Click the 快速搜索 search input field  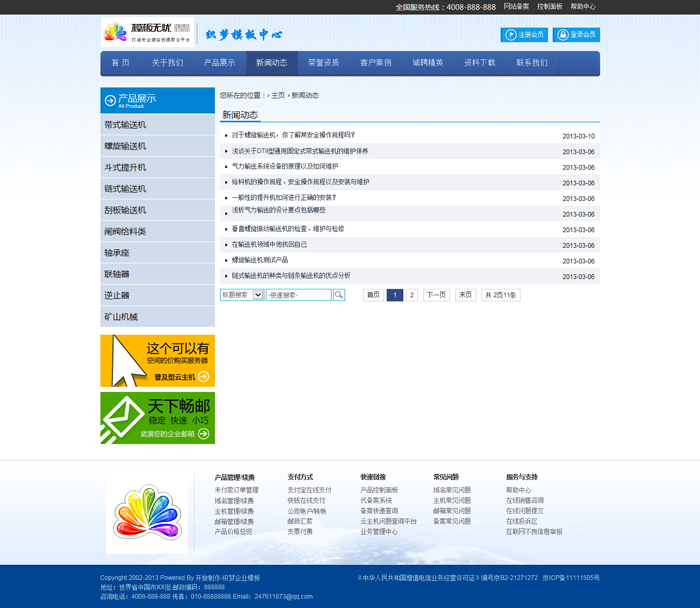point(299,295)
